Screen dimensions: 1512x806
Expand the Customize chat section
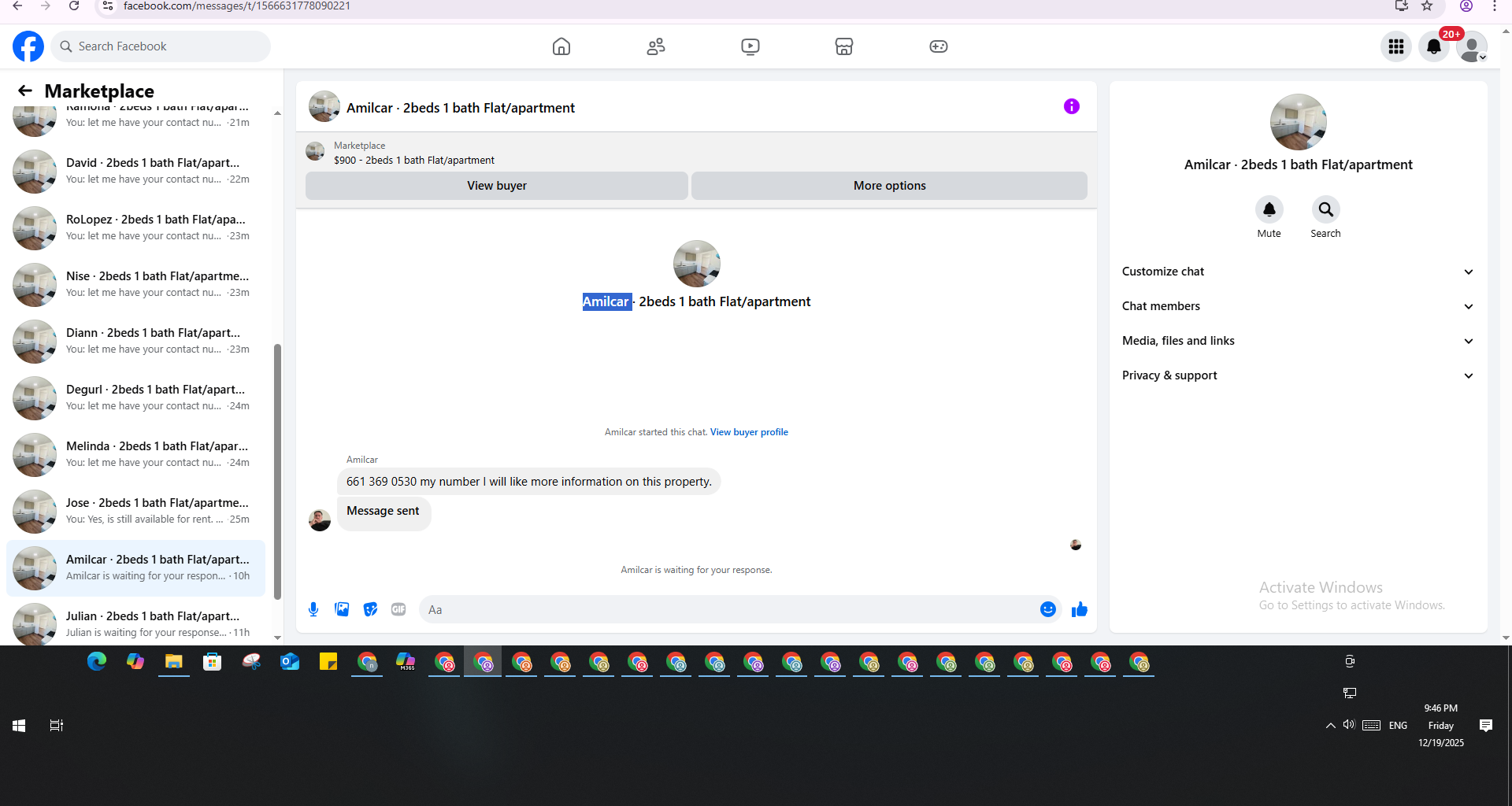point(1298,272)
